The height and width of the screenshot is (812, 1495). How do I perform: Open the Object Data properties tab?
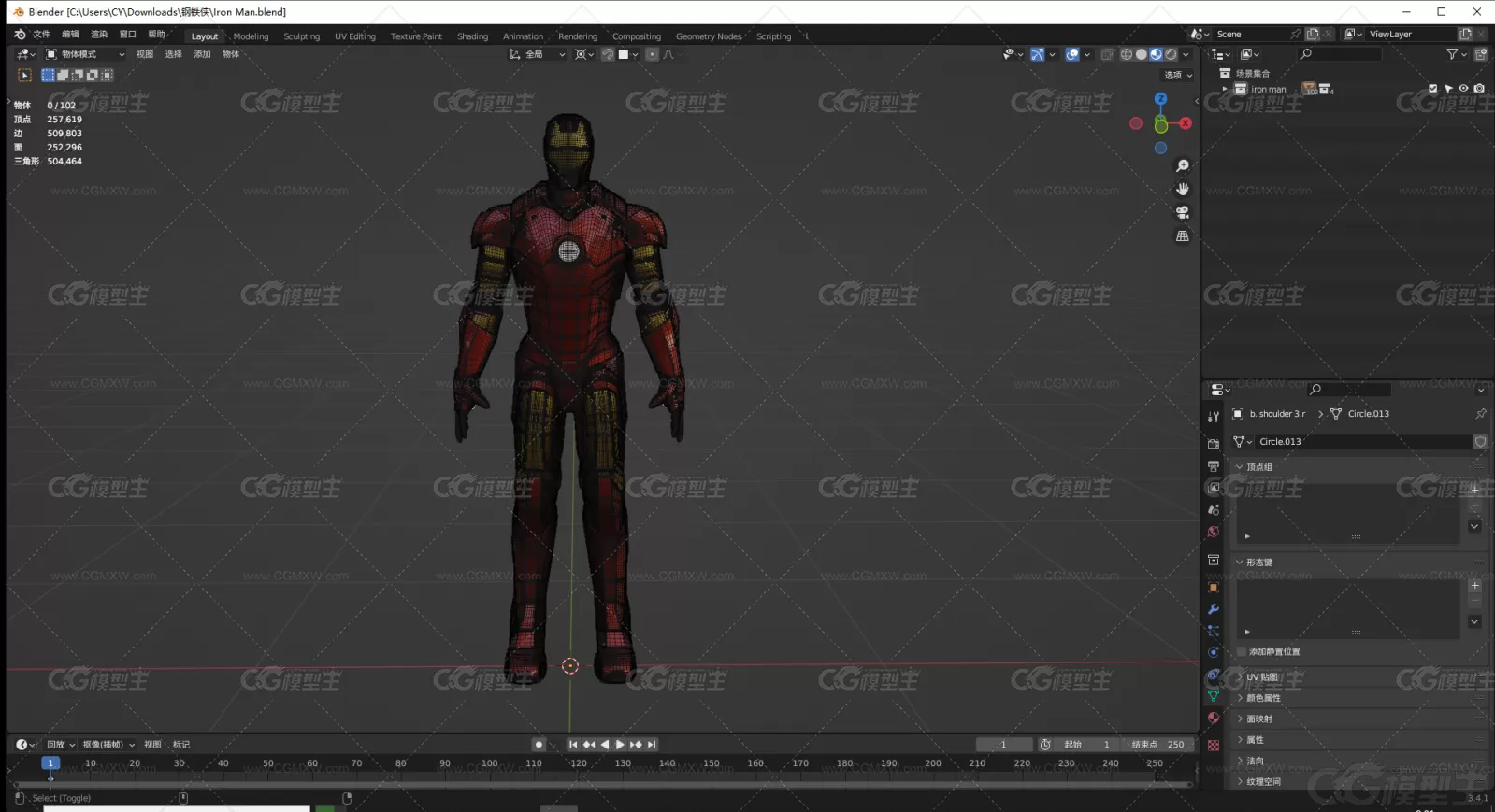(1214, 696)
